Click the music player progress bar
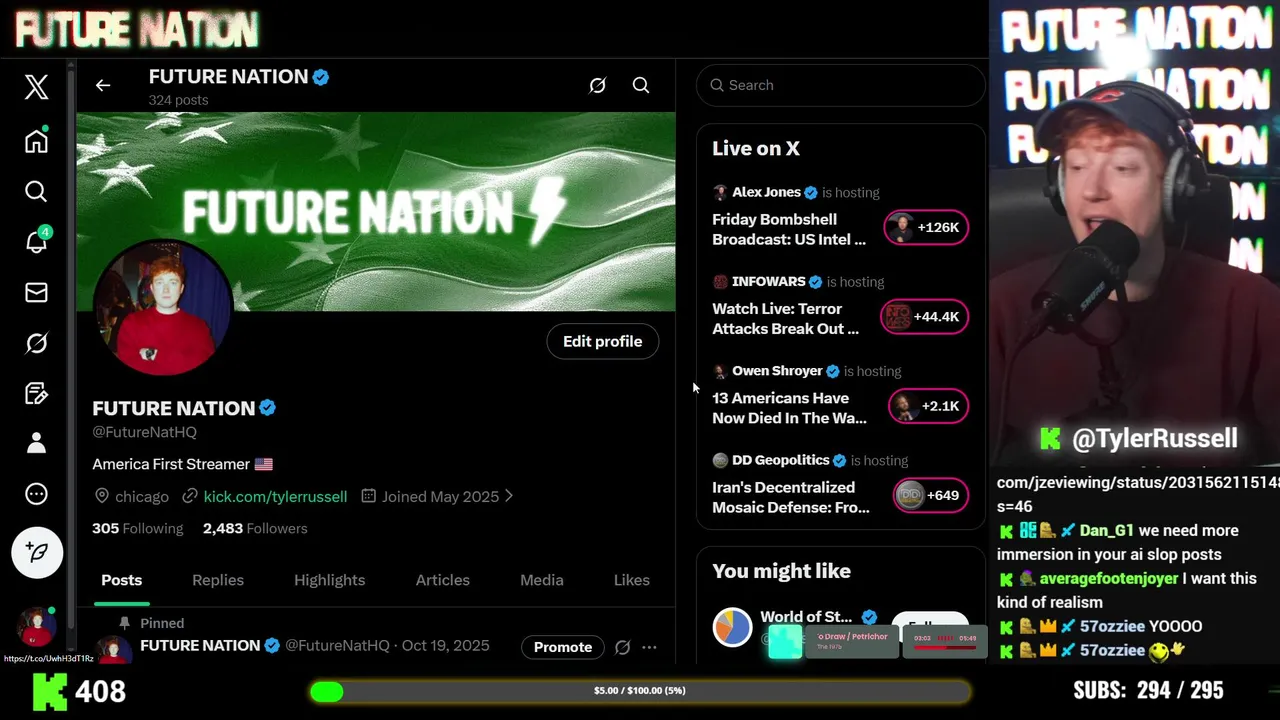The image size is (1280, 720). [944, 648]
